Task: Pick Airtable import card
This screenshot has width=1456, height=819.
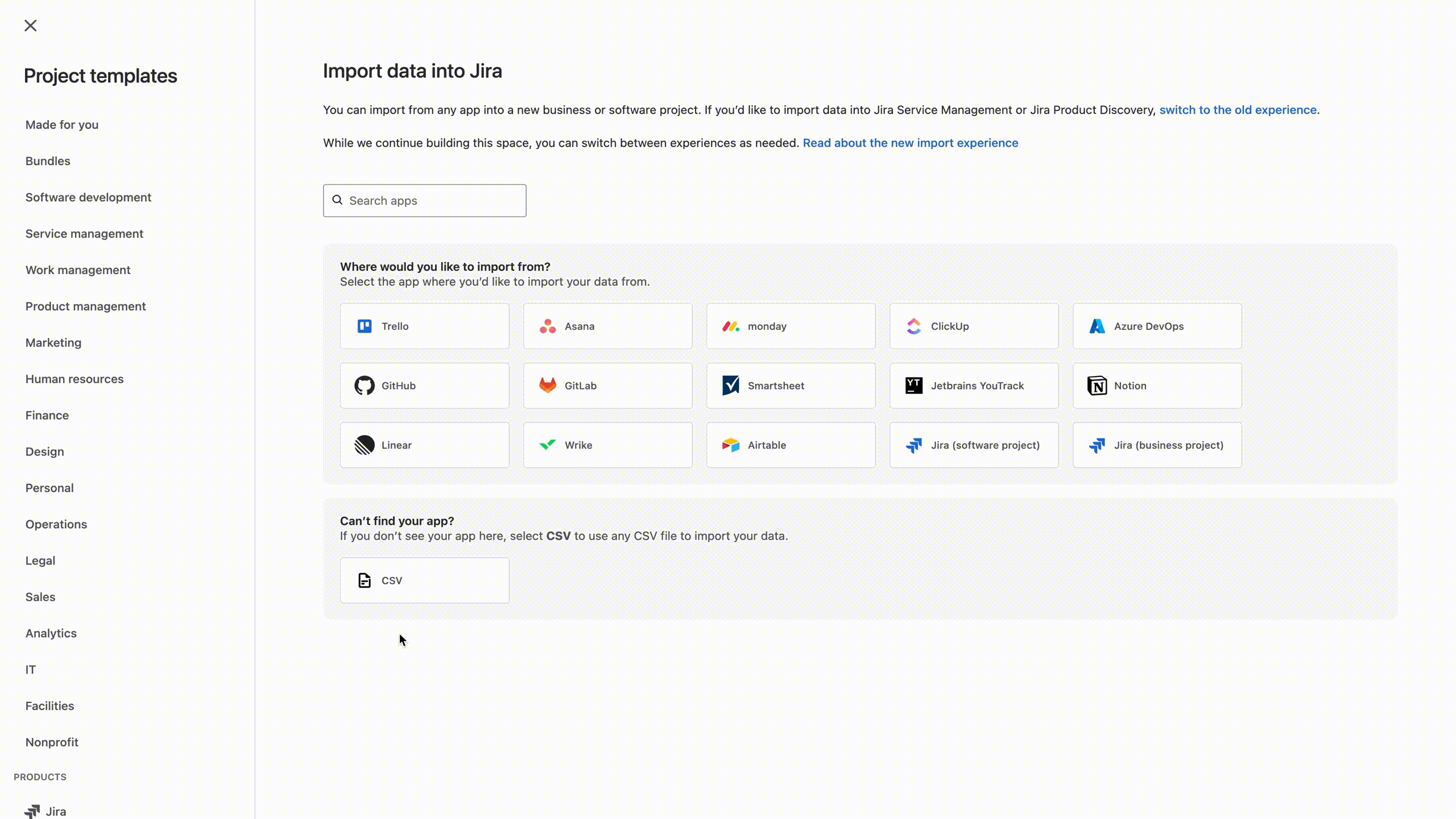Action: 791,445
